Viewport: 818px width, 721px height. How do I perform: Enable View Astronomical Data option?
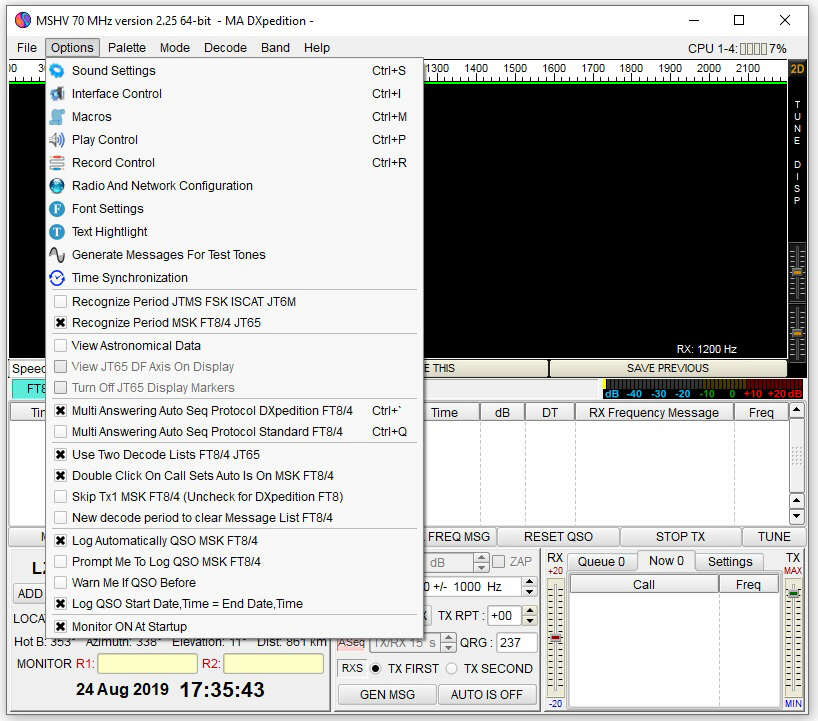tap(61, 345)
